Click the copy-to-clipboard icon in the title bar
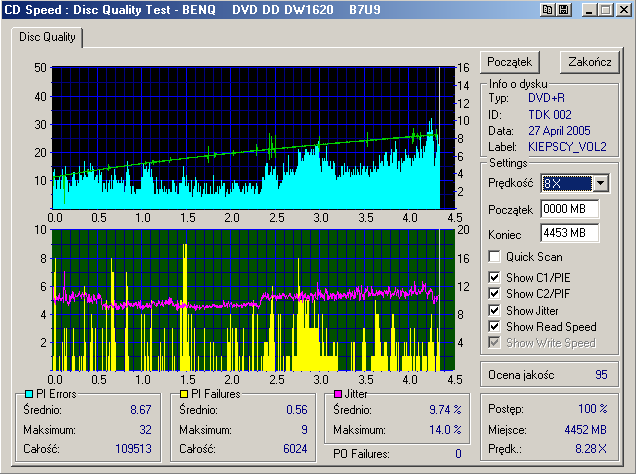 (548, 10)
